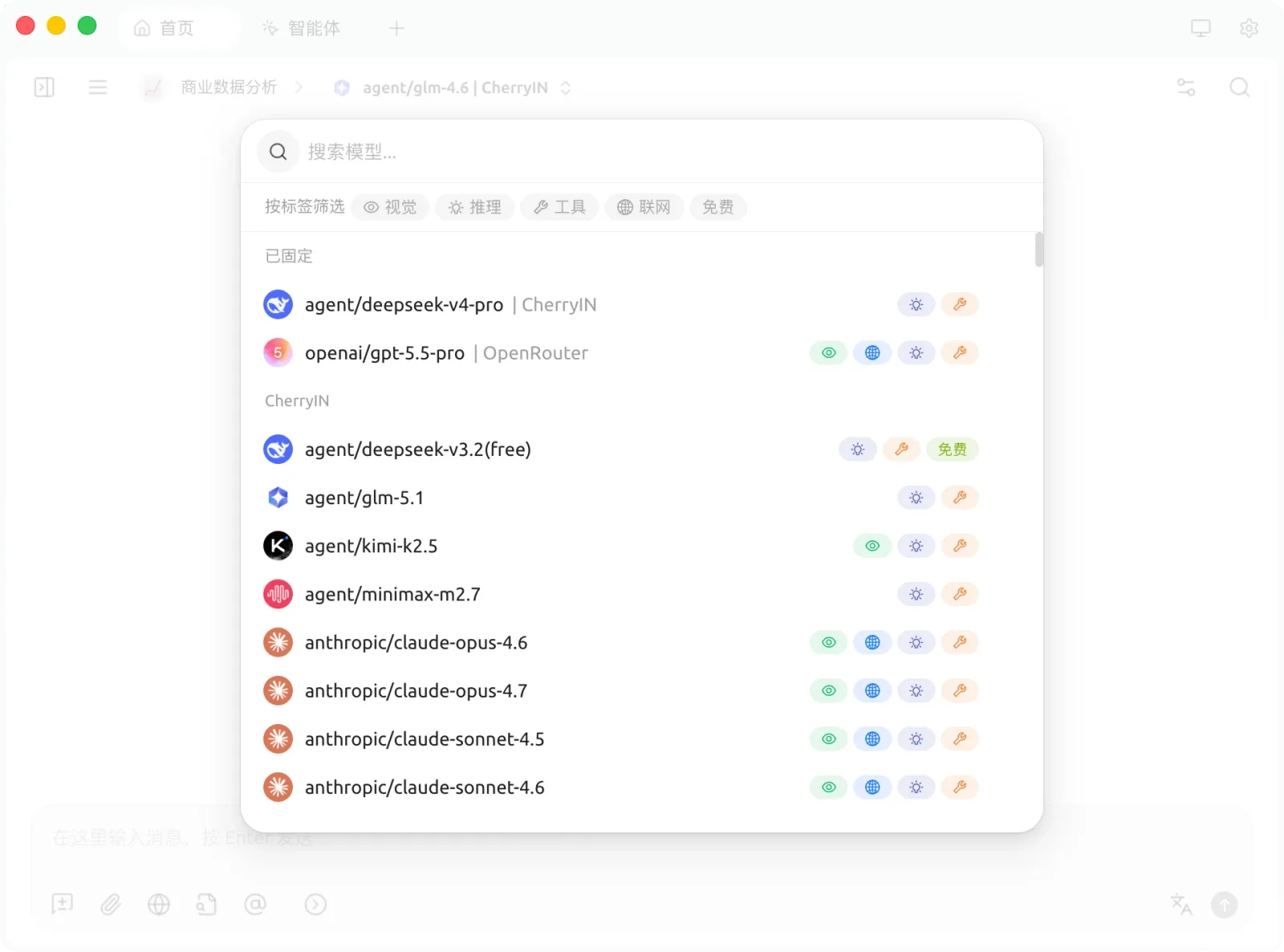This screenshot has width=1284, height=952.
Task: Click the minimax logo beside agent/minimax-m2.7
Action: click(278, 594)
